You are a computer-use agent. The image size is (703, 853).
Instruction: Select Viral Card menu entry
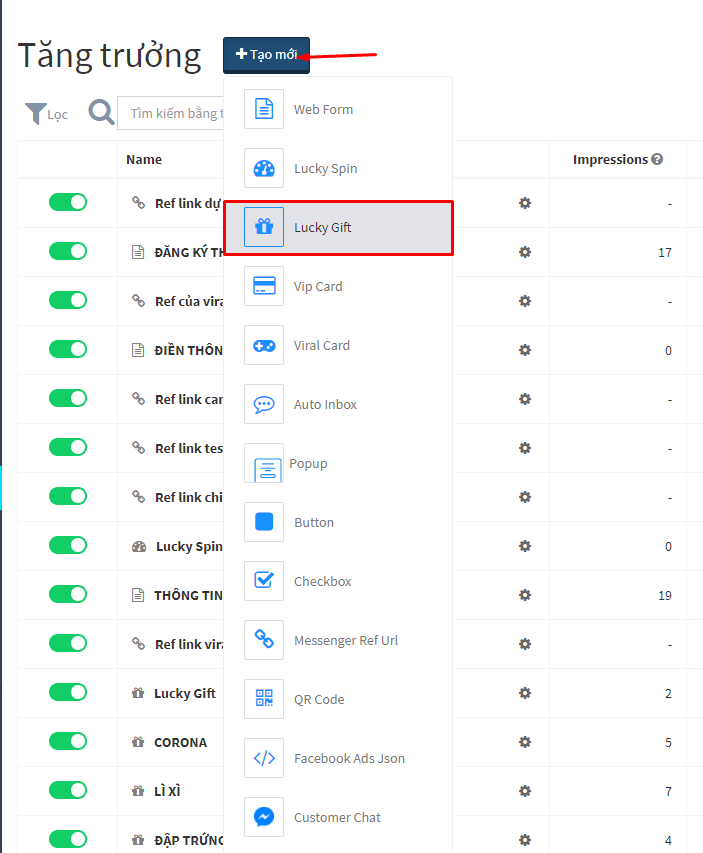pyautogui.click(x=338, y=345)
